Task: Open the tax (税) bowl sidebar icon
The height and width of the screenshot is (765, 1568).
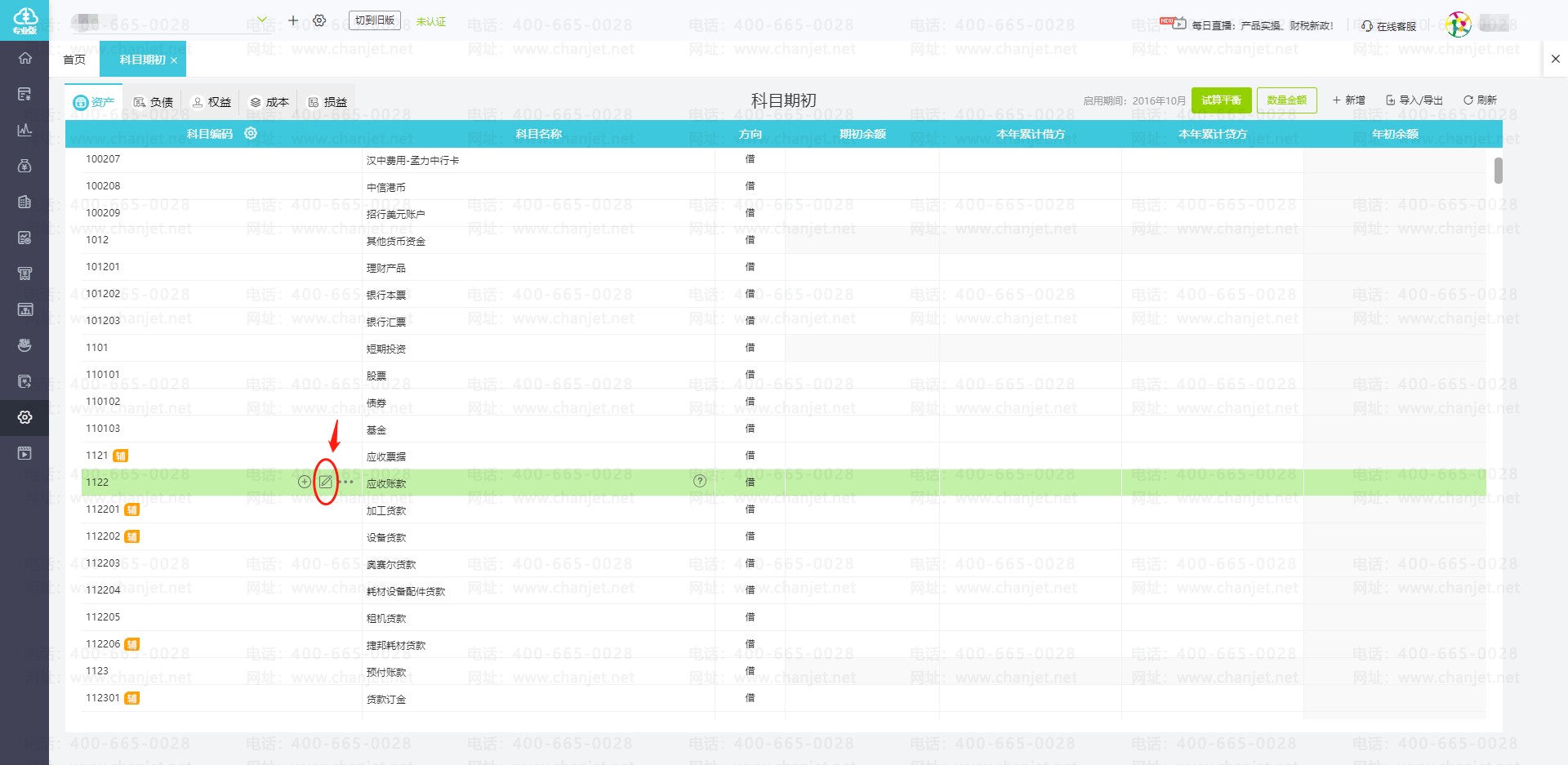Action: 24,345
